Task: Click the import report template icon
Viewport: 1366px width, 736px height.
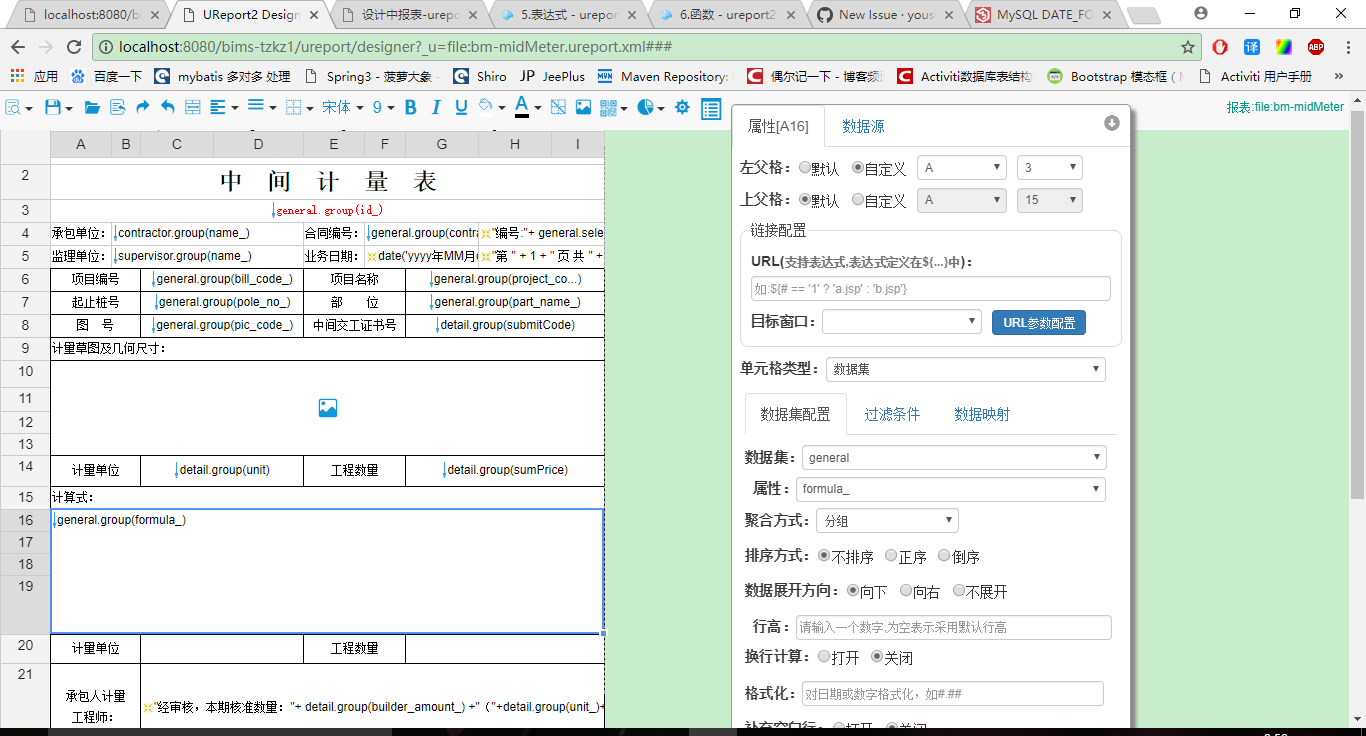Action: [117, 107]
